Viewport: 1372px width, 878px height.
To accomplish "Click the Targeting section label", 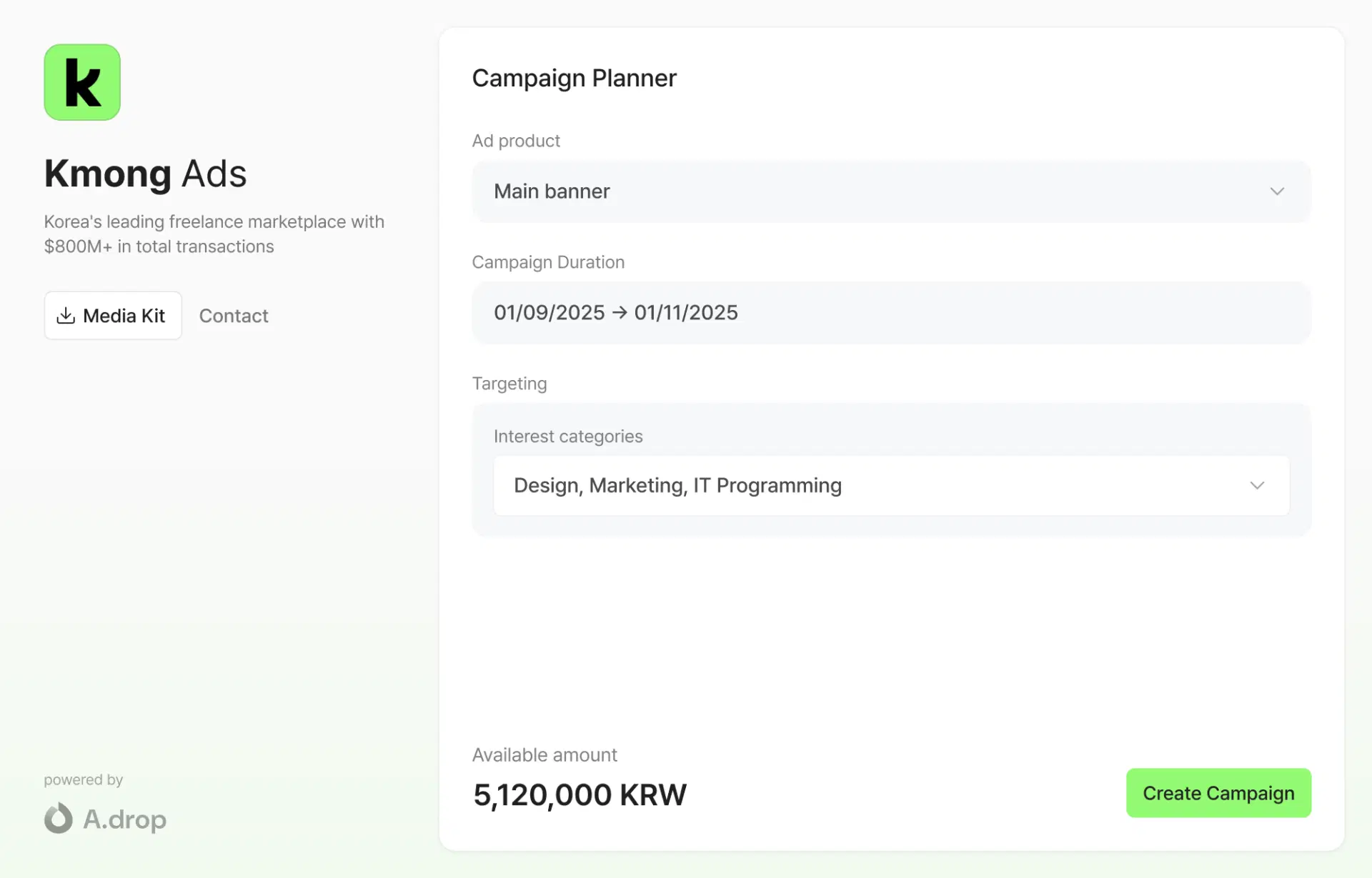I will pos(509,384).
